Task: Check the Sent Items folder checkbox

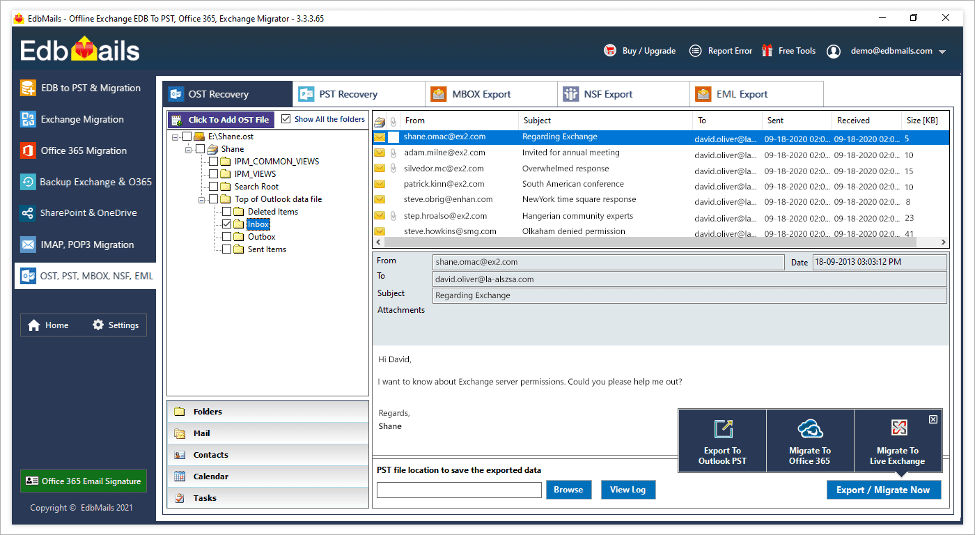Action: [x=227, y=249]
